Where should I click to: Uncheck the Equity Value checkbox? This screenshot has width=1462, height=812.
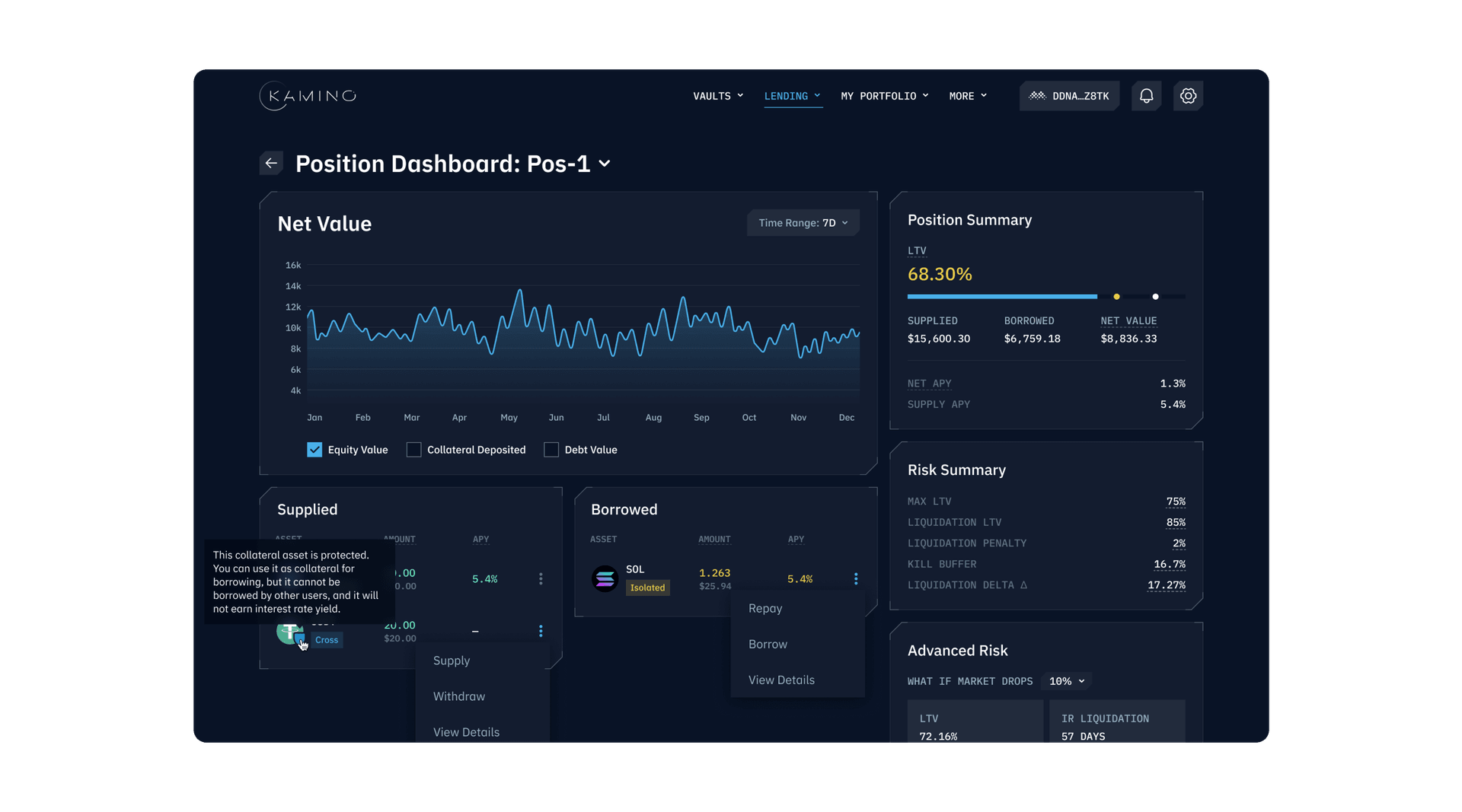click(314, 450)
